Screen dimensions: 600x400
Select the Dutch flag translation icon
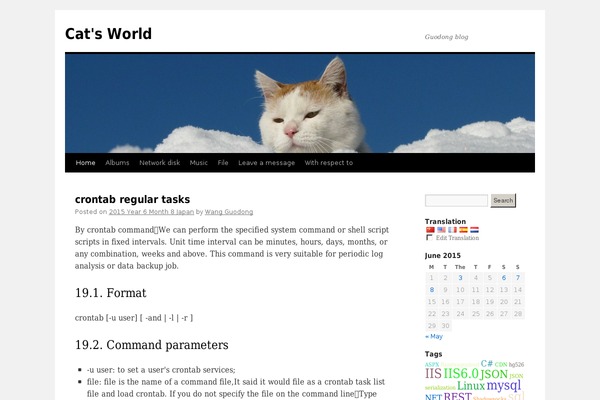pyautogui.click(x=474, y=230)
